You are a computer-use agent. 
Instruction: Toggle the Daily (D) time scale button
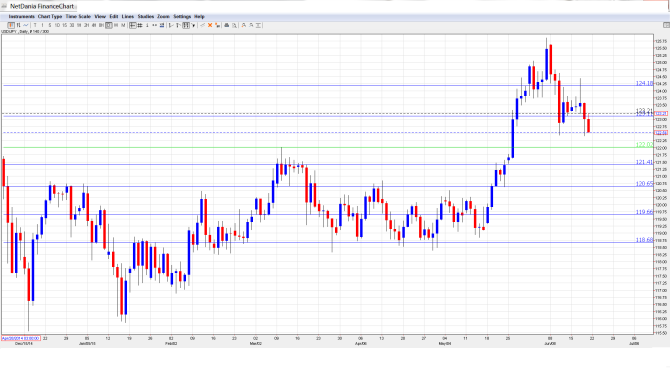click(109, 25)
